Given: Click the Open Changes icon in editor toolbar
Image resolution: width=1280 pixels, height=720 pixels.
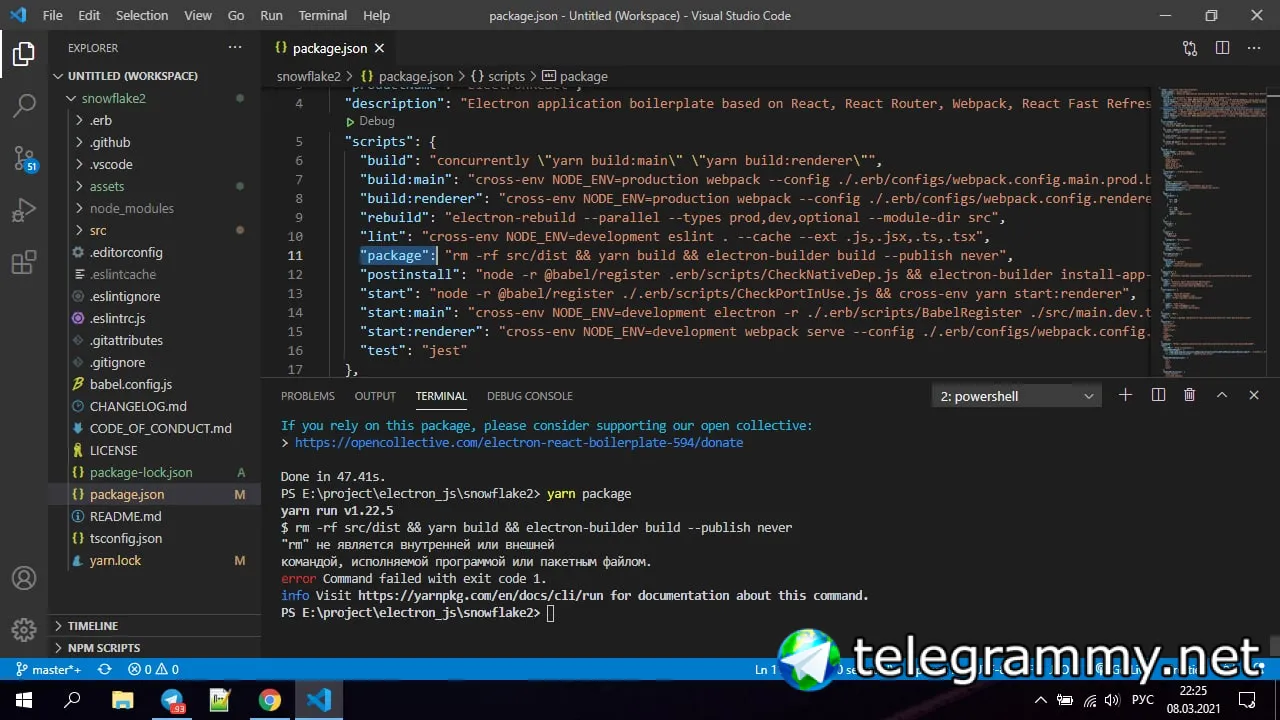Looking at the screenshot, I should tap(1190, 48).
